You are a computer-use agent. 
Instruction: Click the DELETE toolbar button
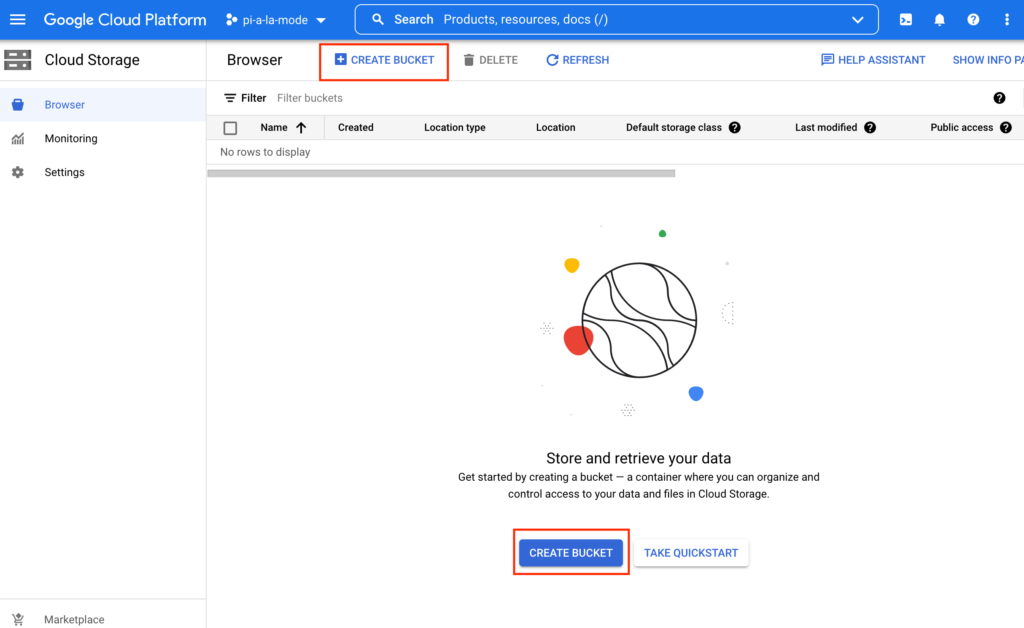490,60
